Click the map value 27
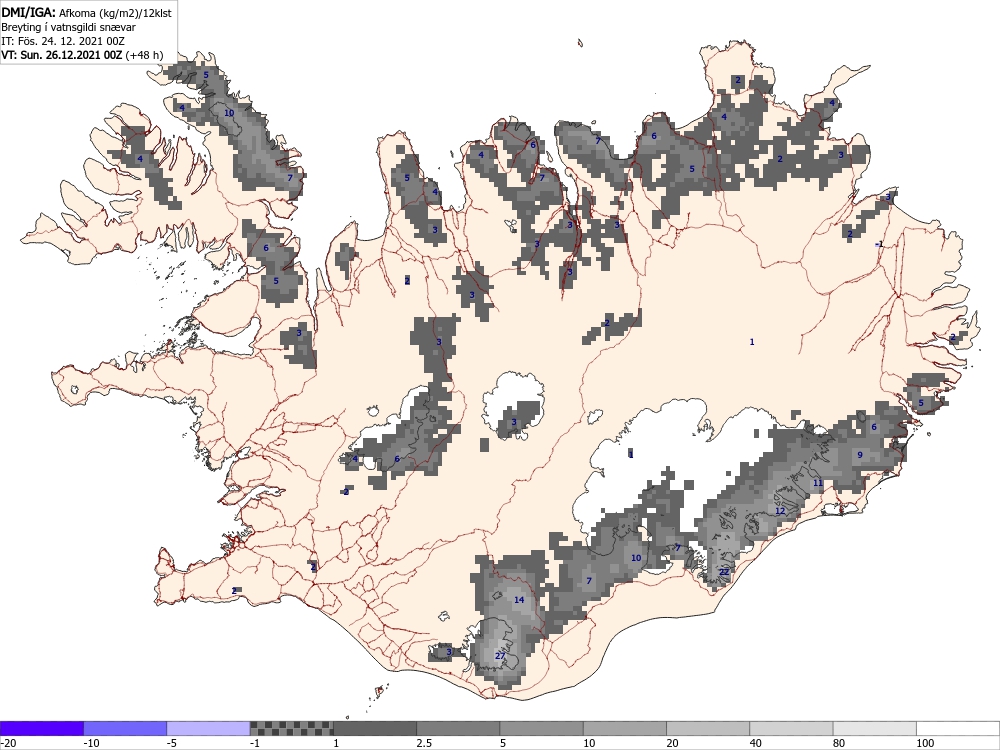1000x750 pixels. pos(500,656)
